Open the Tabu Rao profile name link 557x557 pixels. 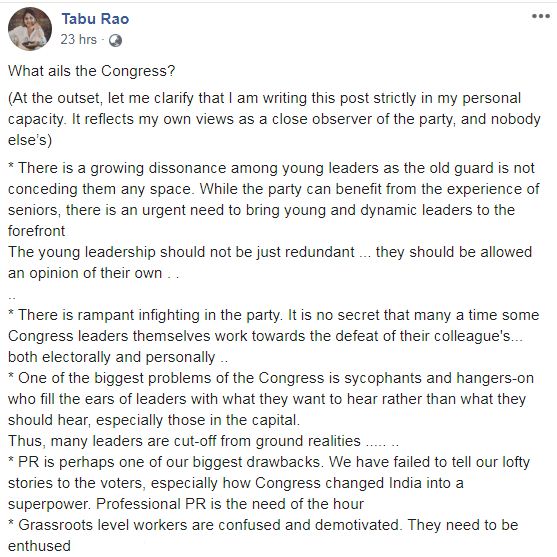pyautogui.click(x=95, y=19)
